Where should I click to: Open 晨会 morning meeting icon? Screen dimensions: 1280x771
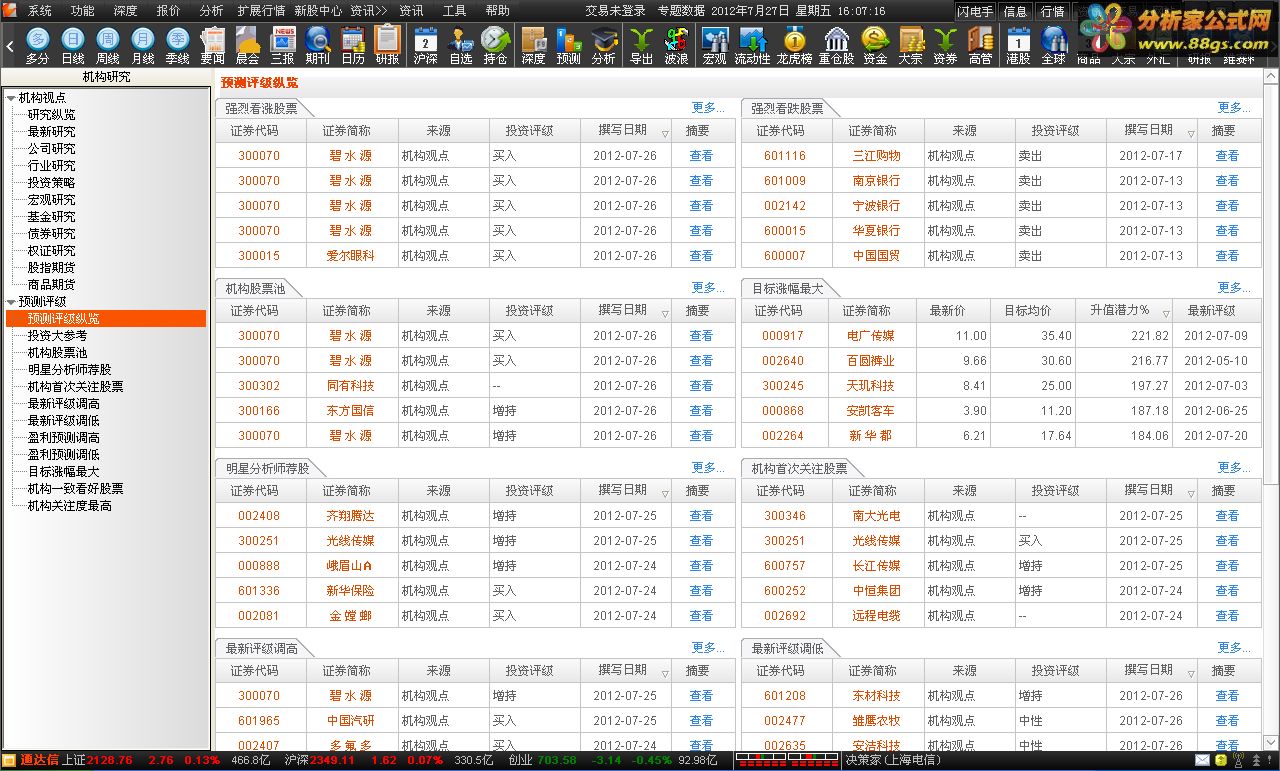point(248,45)
